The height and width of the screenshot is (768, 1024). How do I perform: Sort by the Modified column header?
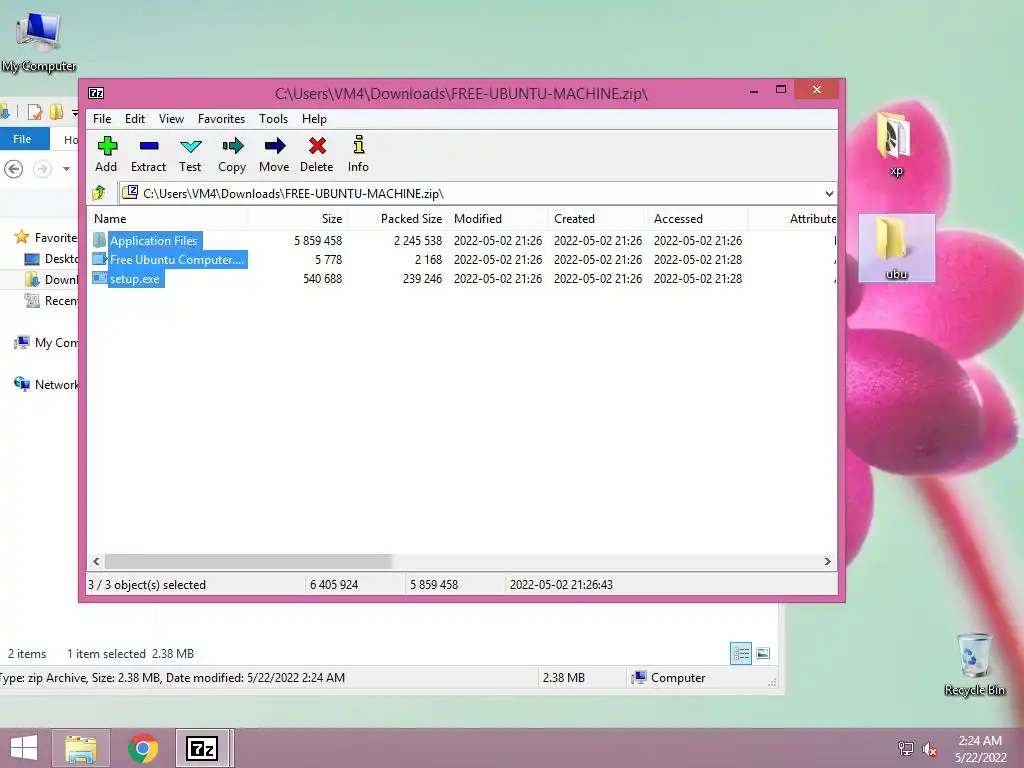point(498,219)
